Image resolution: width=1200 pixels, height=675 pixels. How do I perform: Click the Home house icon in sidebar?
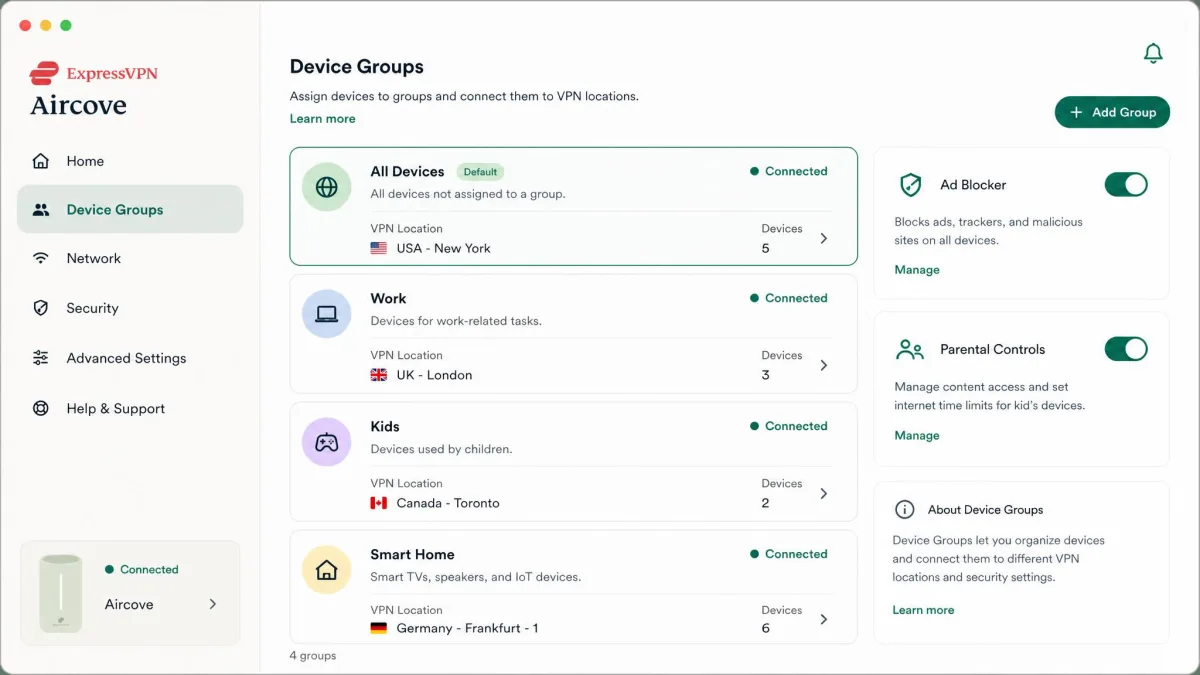click(41, 161)
